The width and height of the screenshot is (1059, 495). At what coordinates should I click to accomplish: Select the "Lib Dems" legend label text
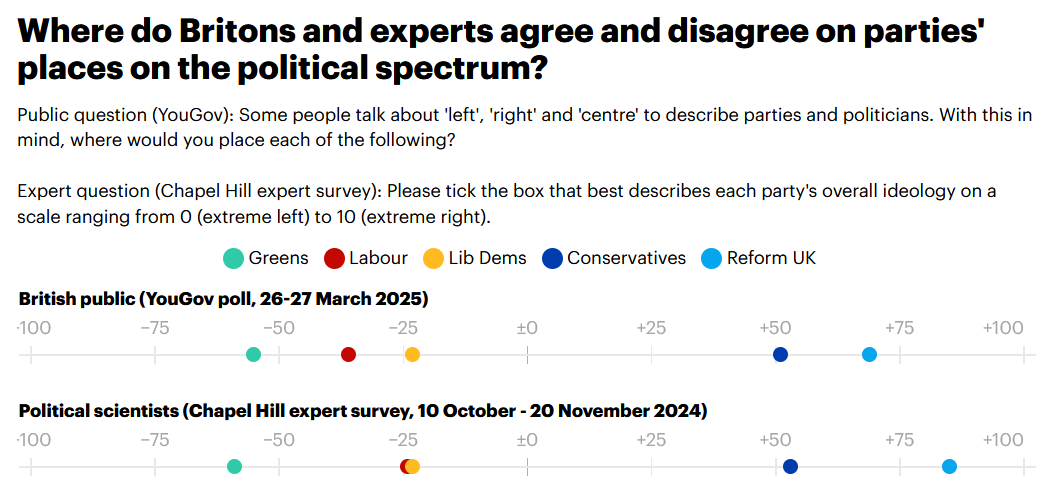pos(488,258)
